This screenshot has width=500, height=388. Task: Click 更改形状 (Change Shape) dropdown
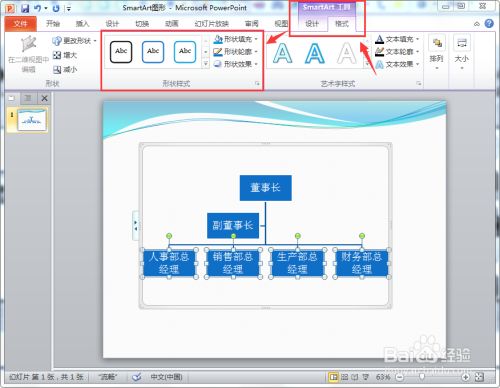pyautogui.click(x=74, y=41)
